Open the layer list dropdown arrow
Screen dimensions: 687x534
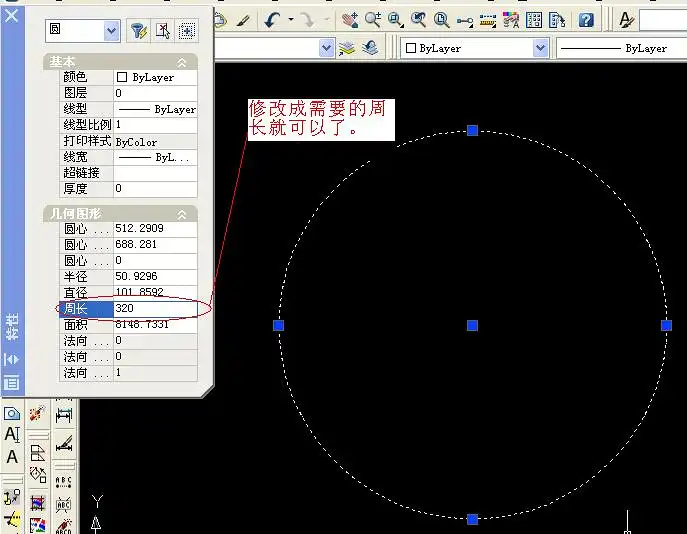point(326,48)
